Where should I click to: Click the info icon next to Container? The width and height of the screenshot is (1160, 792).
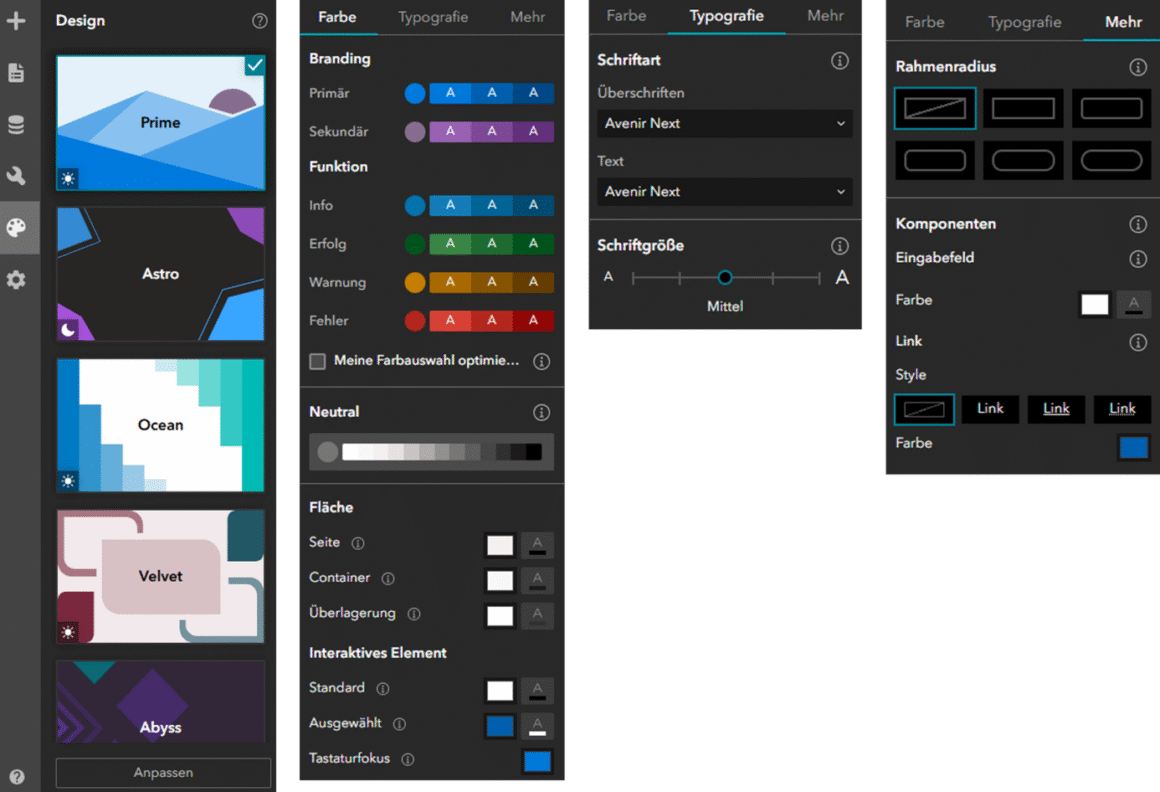(388, 578)
